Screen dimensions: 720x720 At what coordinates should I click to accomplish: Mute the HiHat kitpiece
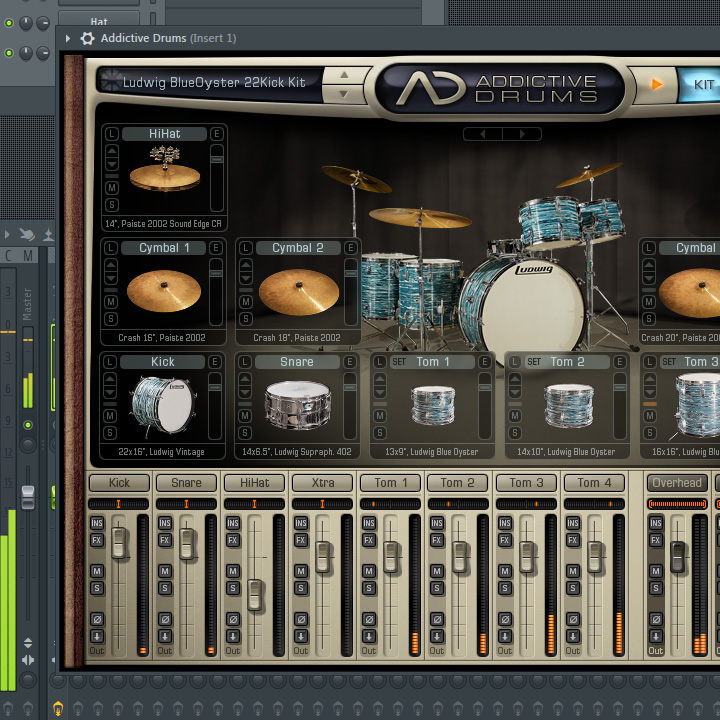pos(112,188)
